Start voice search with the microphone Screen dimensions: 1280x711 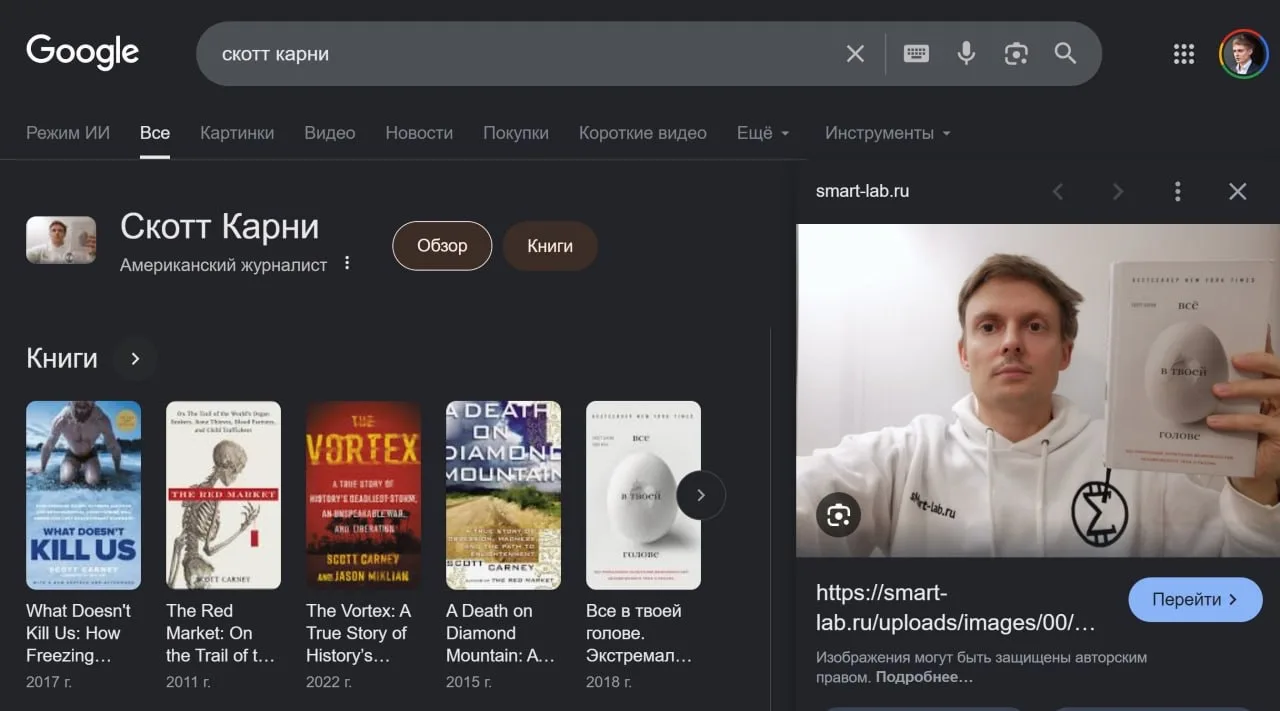coord(966,54)
